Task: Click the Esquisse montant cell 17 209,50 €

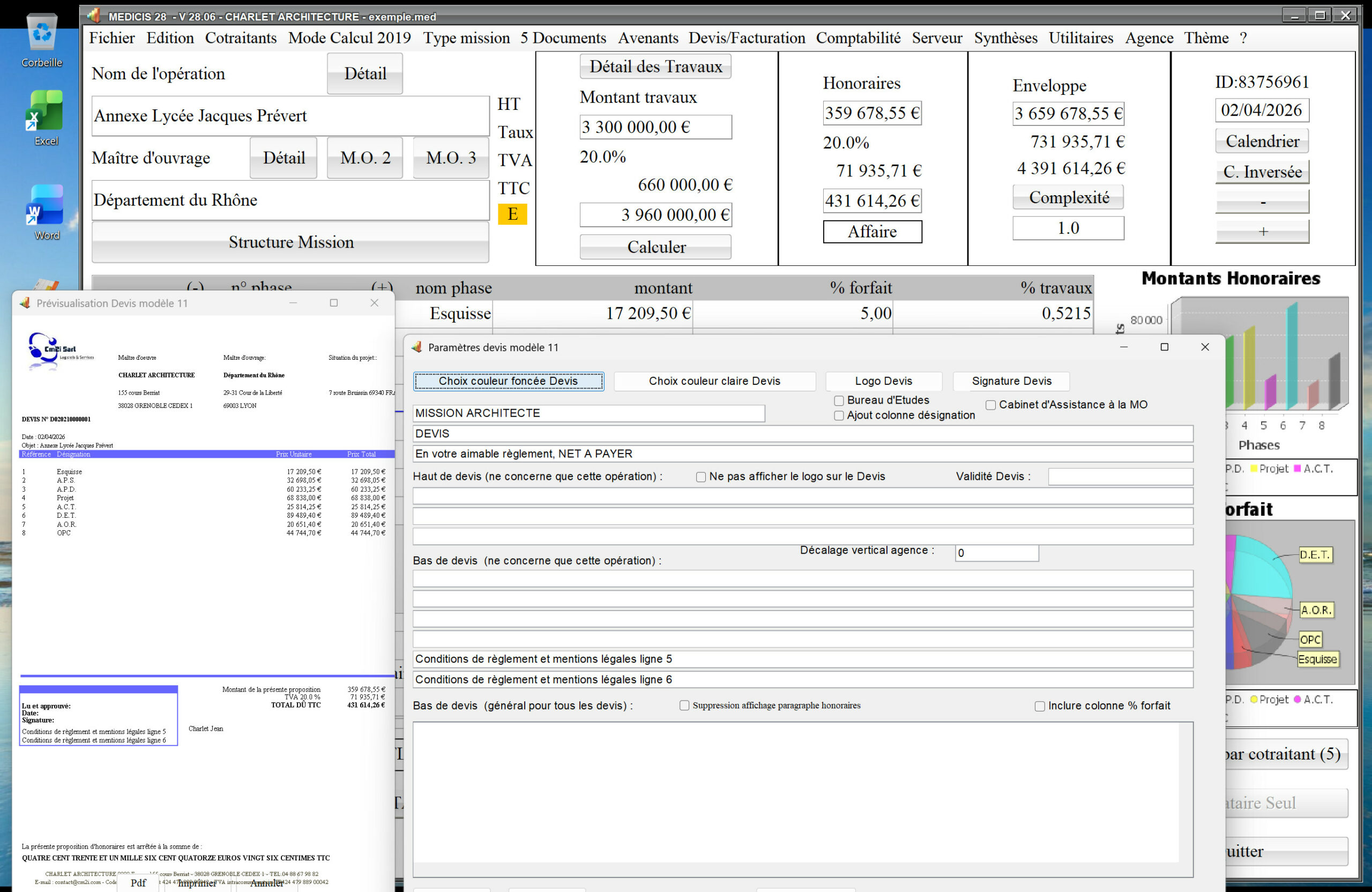Action: click(593, 313)
